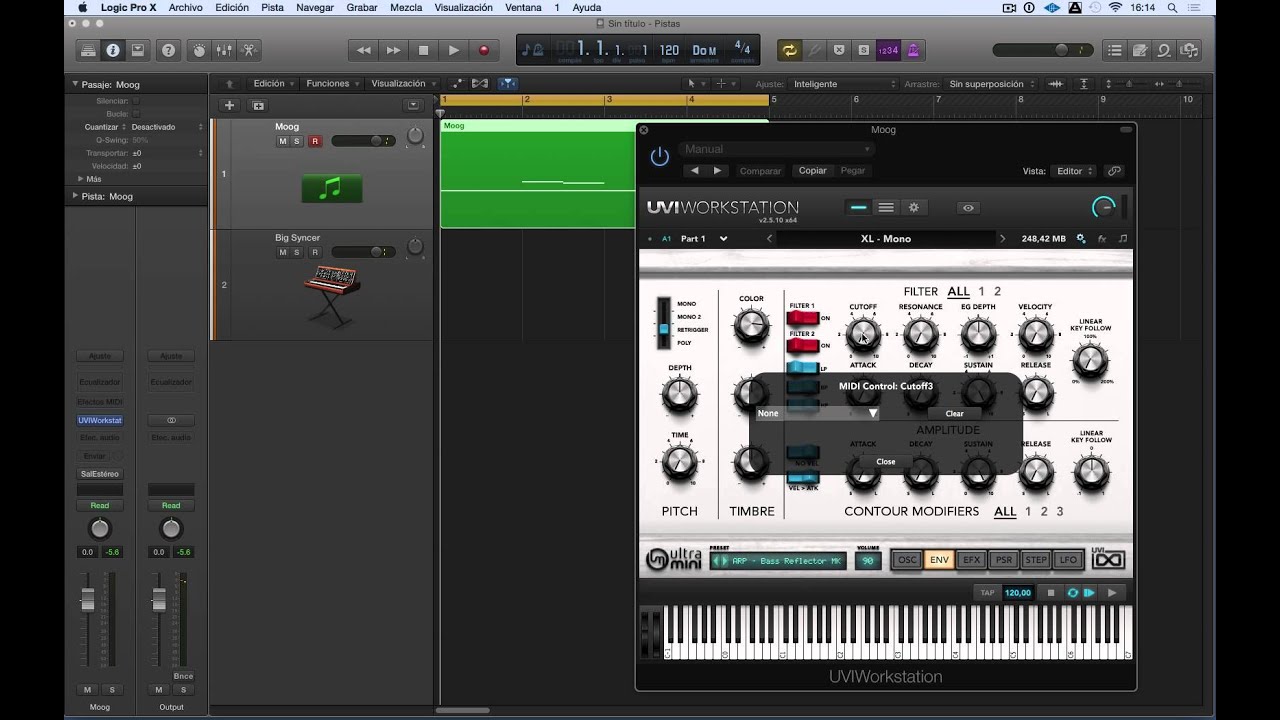The image size is (1280, 720).
Task: Show Smart Controls dial icon
Action: (199, 50)
